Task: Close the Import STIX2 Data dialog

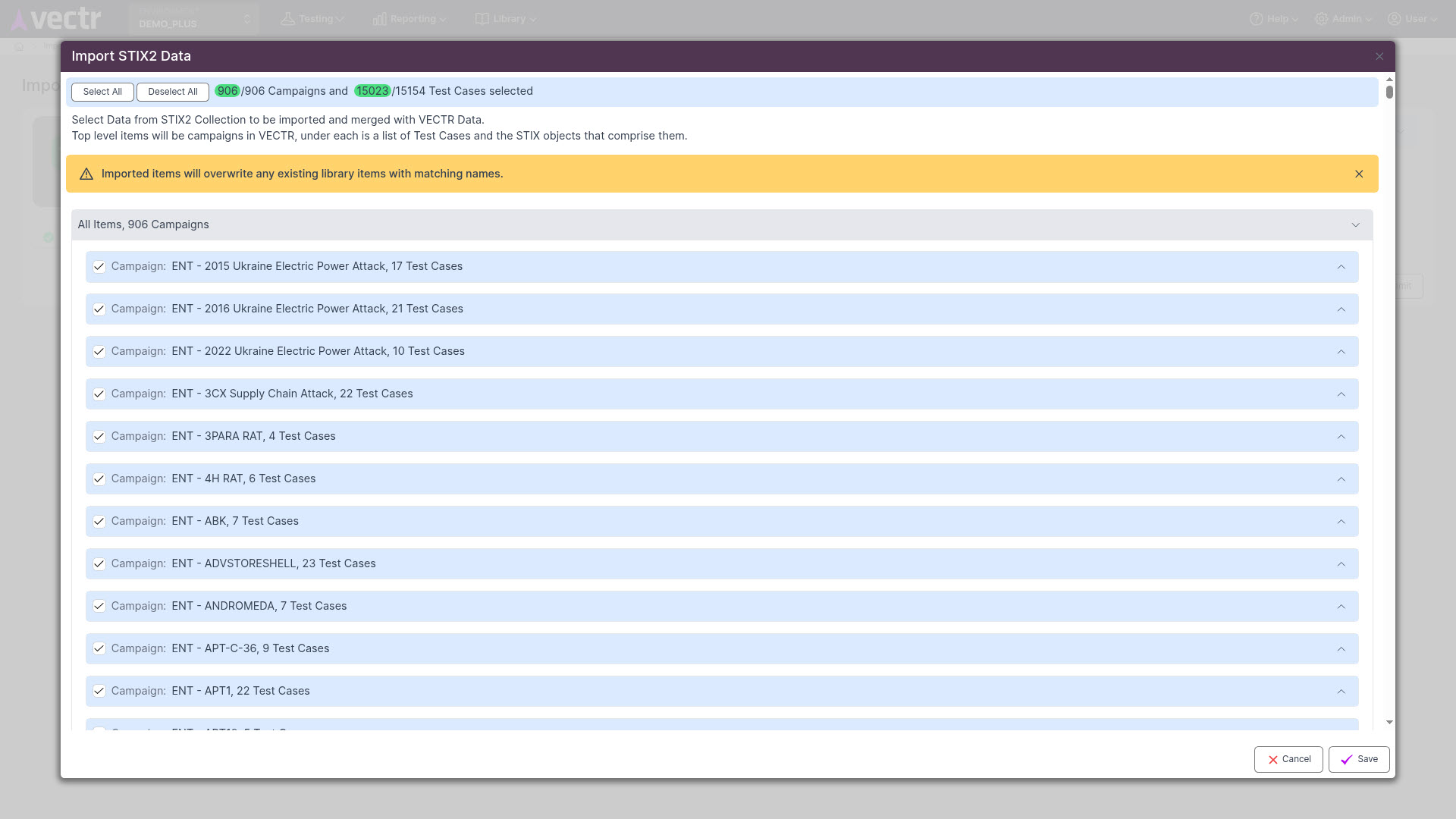Action: [x=1379, y=57]
